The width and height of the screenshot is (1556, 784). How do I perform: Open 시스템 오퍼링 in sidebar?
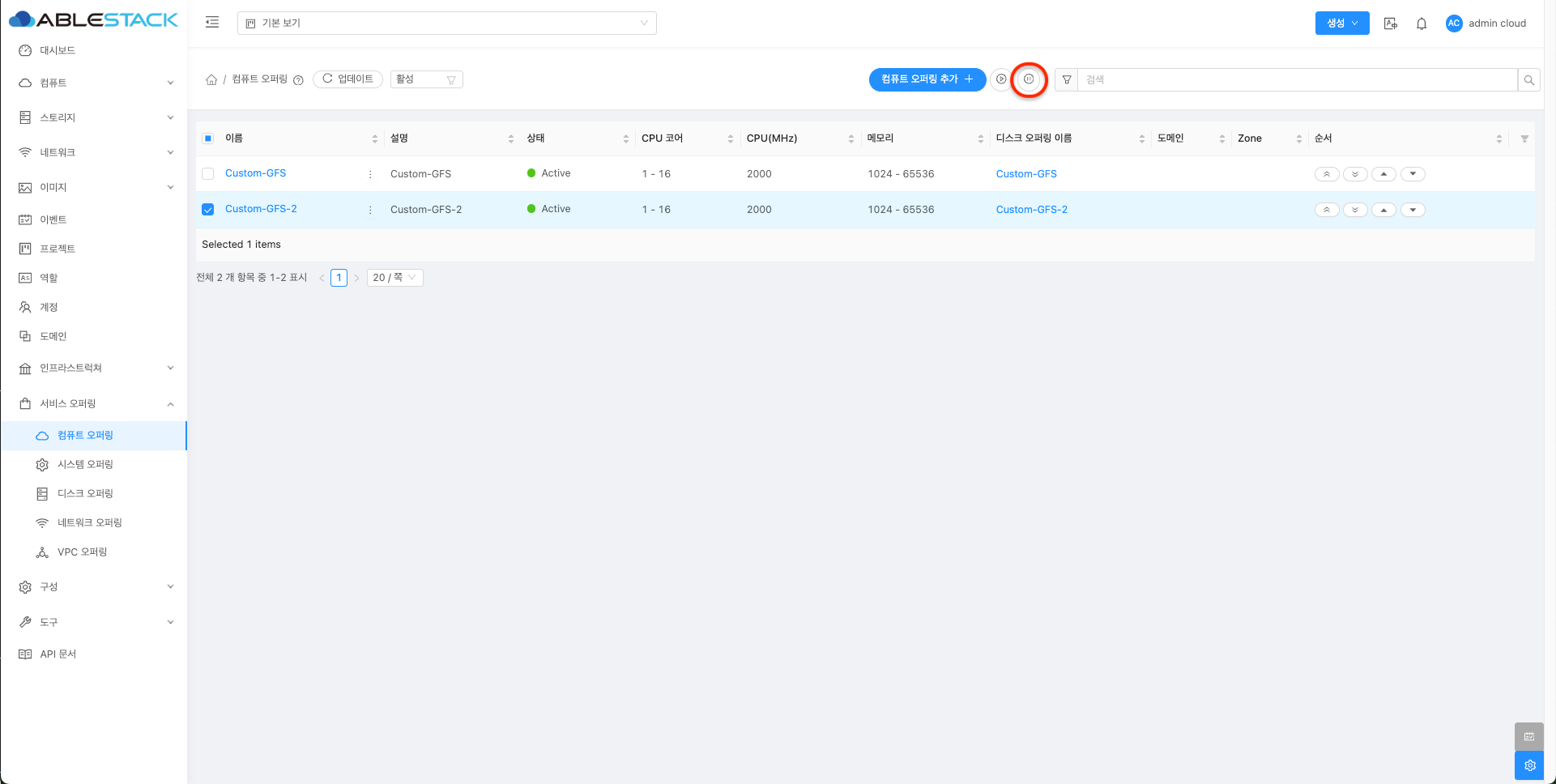[85, 464]
